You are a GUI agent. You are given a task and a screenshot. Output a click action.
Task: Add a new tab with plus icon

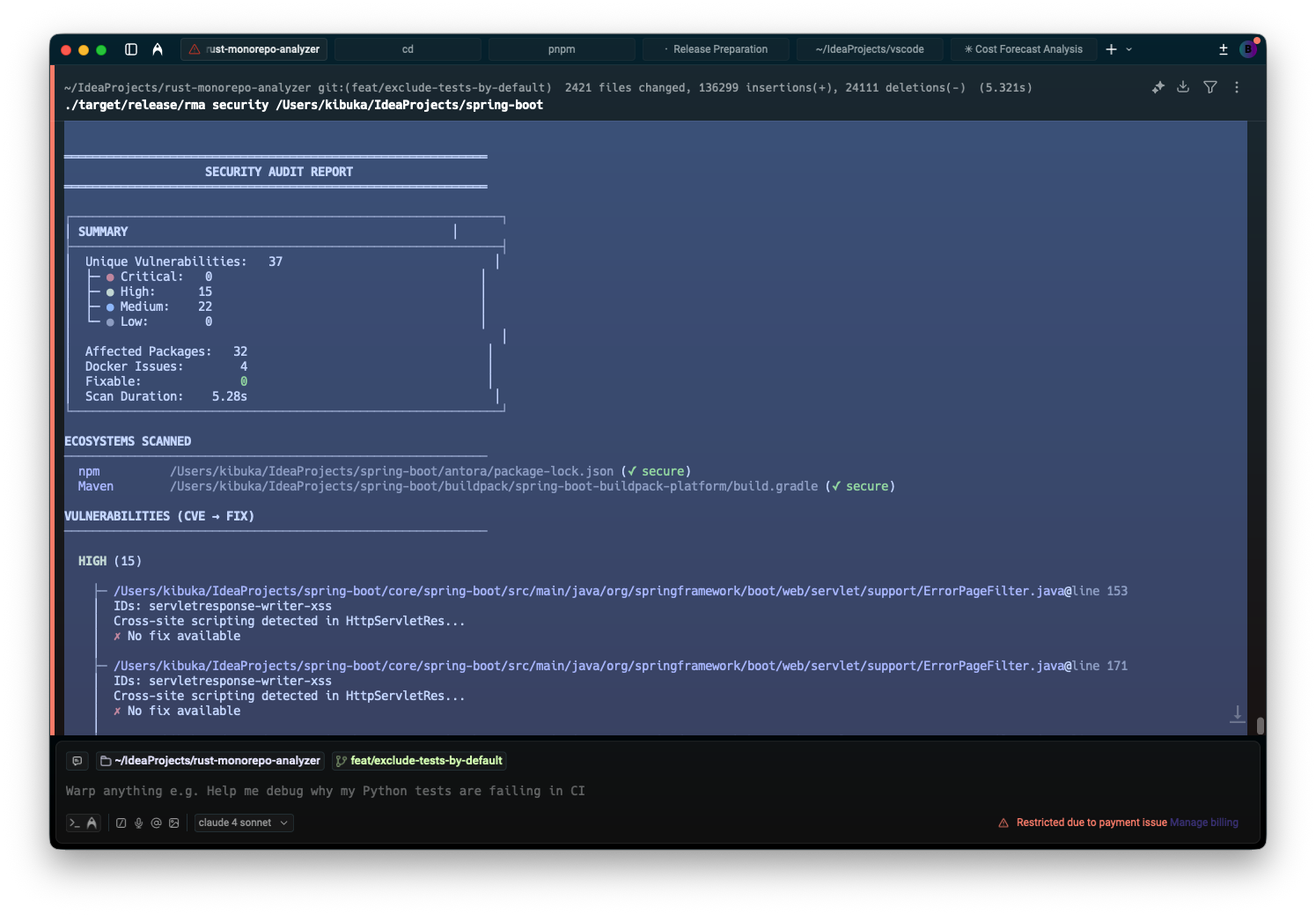click(1111, 49)
